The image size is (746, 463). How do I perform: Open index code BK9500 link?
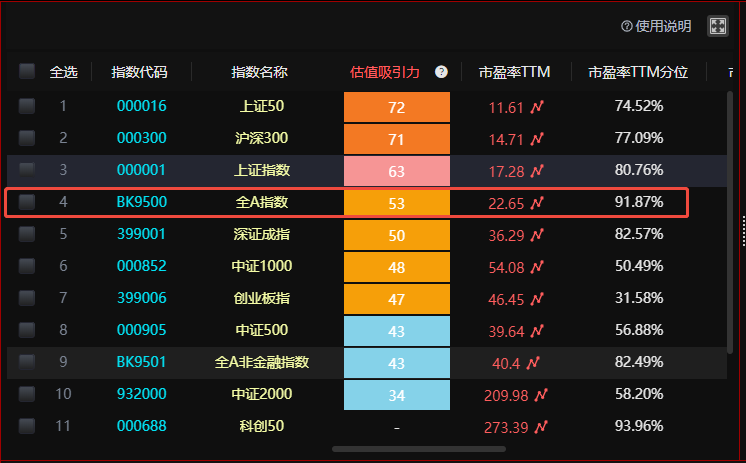[x=142, y=202]
